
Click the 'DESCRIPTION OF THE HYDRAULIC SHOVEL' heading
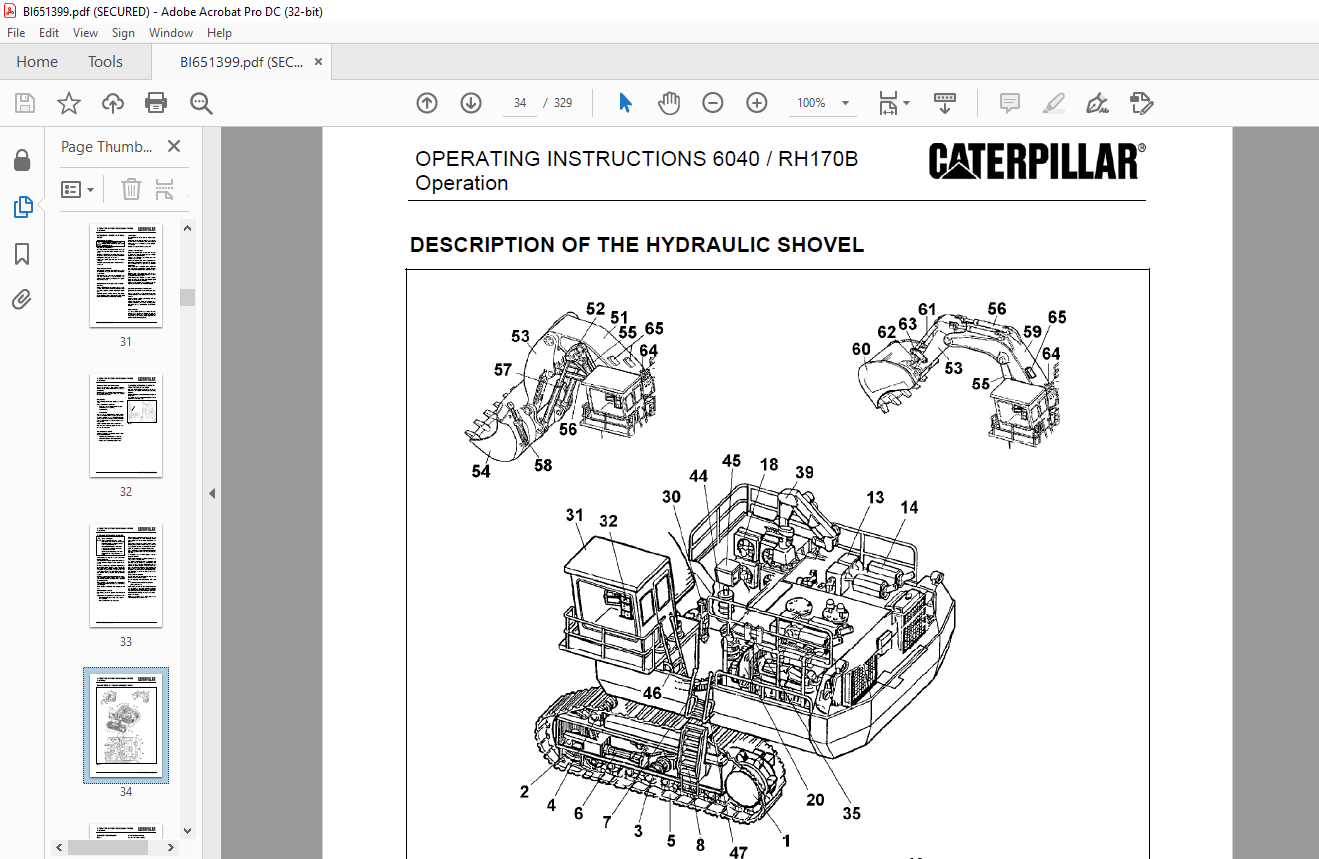pos(637,245)
